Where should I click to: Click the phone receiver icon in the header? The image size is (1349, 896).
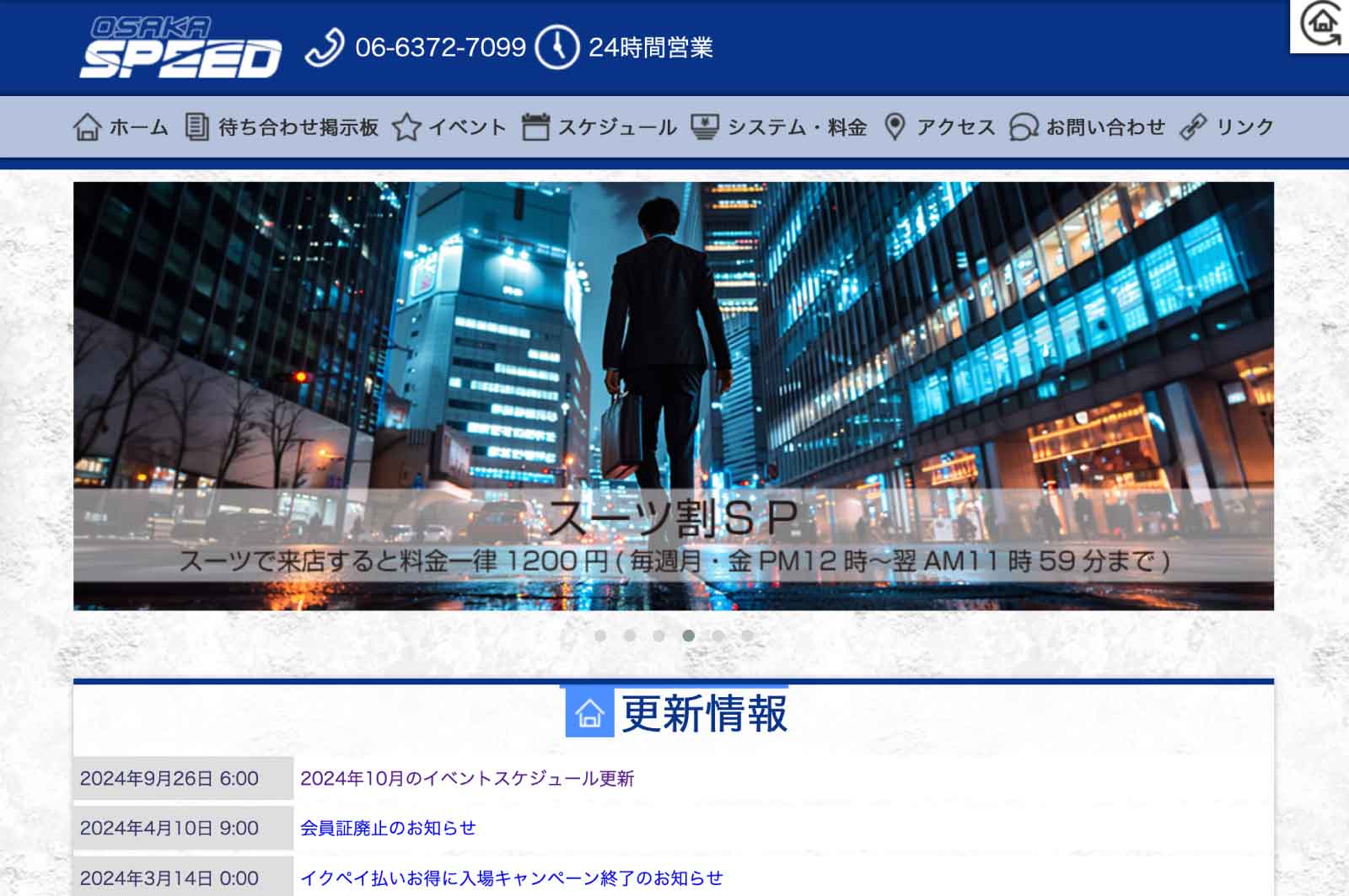pyautogui.click(x=327, y=49)
